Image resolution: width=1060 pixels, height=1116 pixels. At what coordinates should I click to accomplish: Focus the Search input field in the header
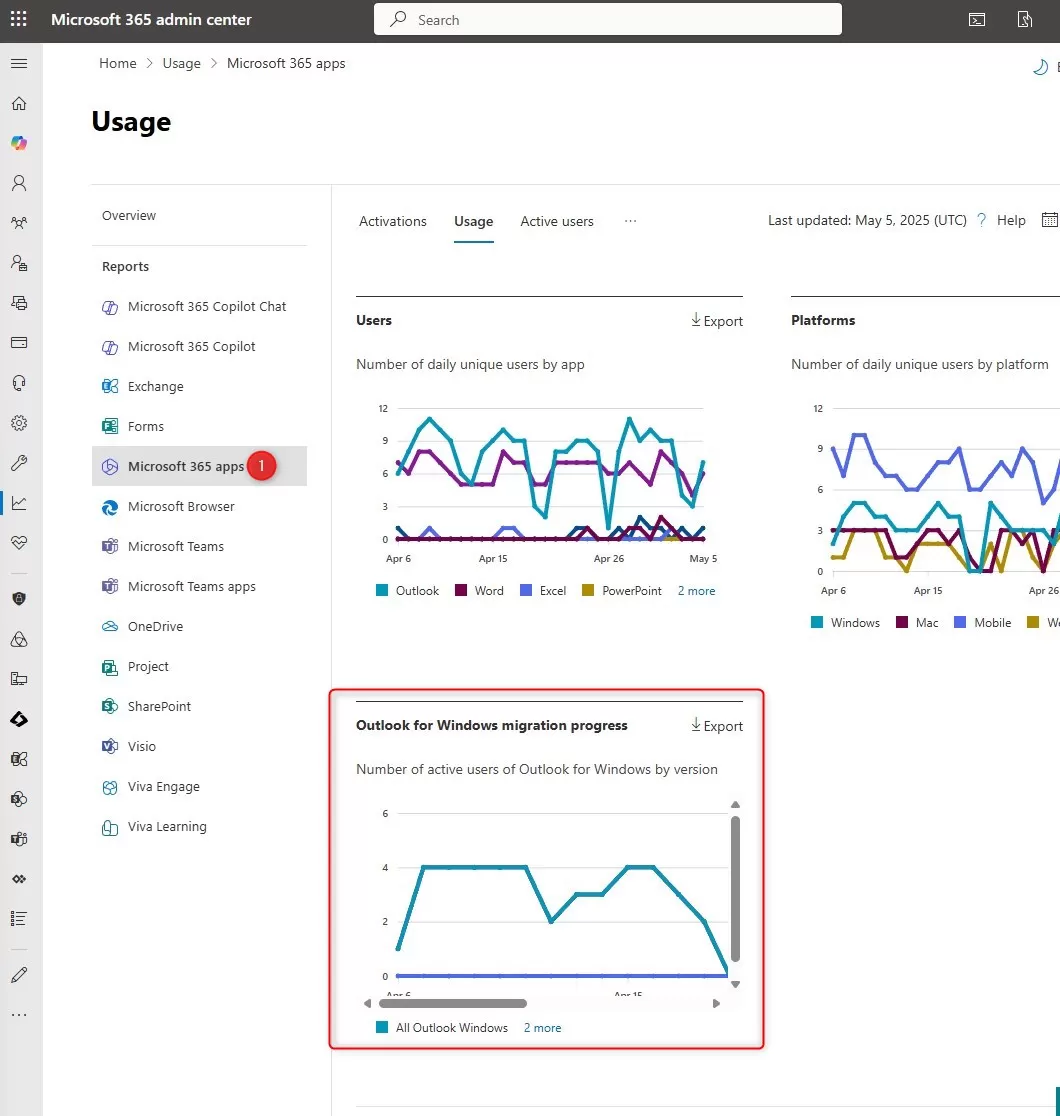608,19
